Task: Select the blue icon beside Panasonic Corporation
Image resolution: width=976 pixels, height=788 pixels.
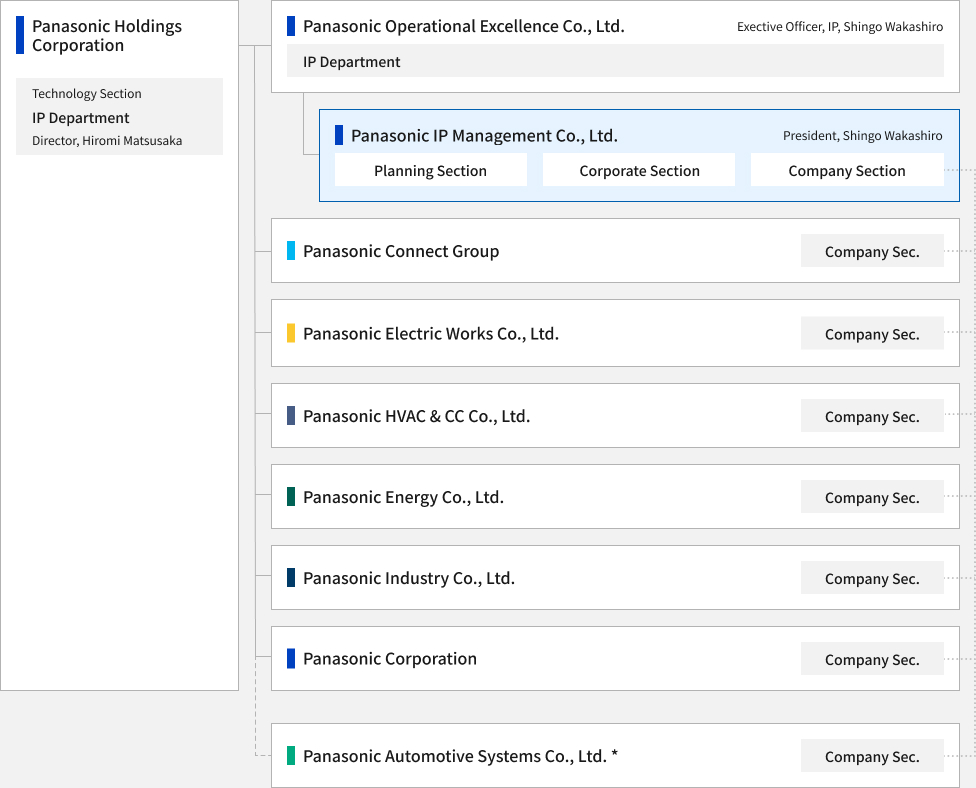Action: (290, 659)
